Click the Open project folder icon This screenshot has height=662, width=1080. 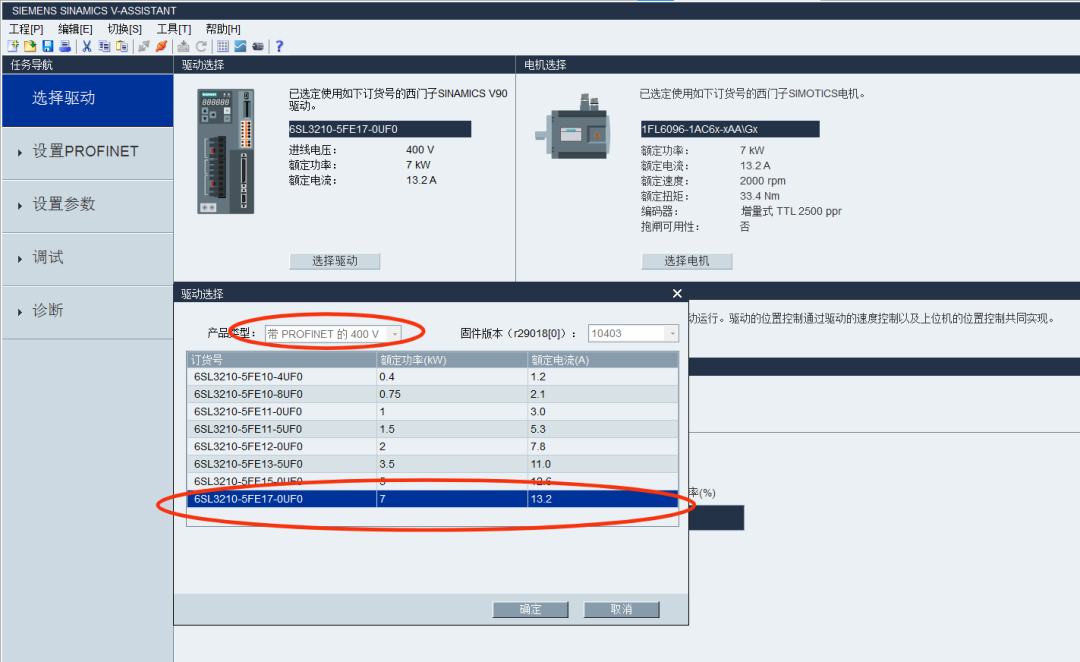tap(30, 46)
